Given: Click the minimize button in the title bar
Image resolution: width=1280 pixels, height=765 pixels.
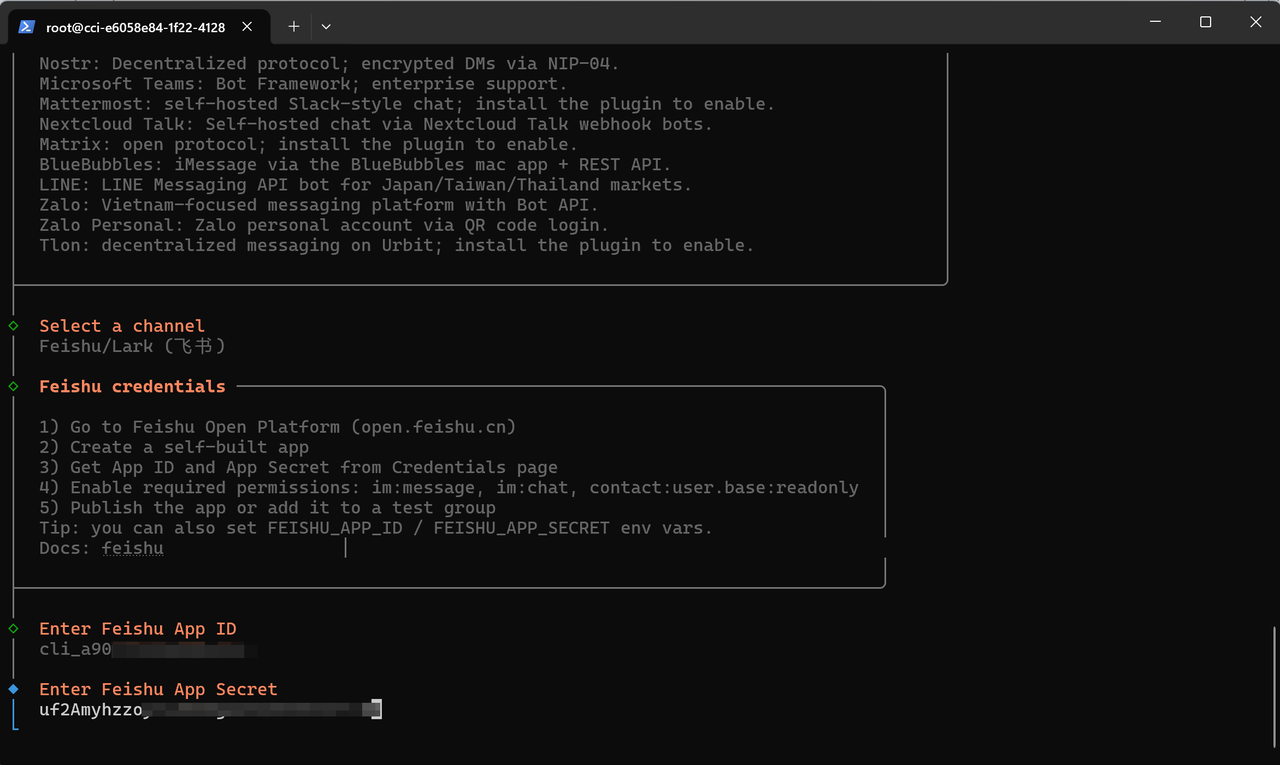Looking at the screenshot, I should coord(1155,21).
